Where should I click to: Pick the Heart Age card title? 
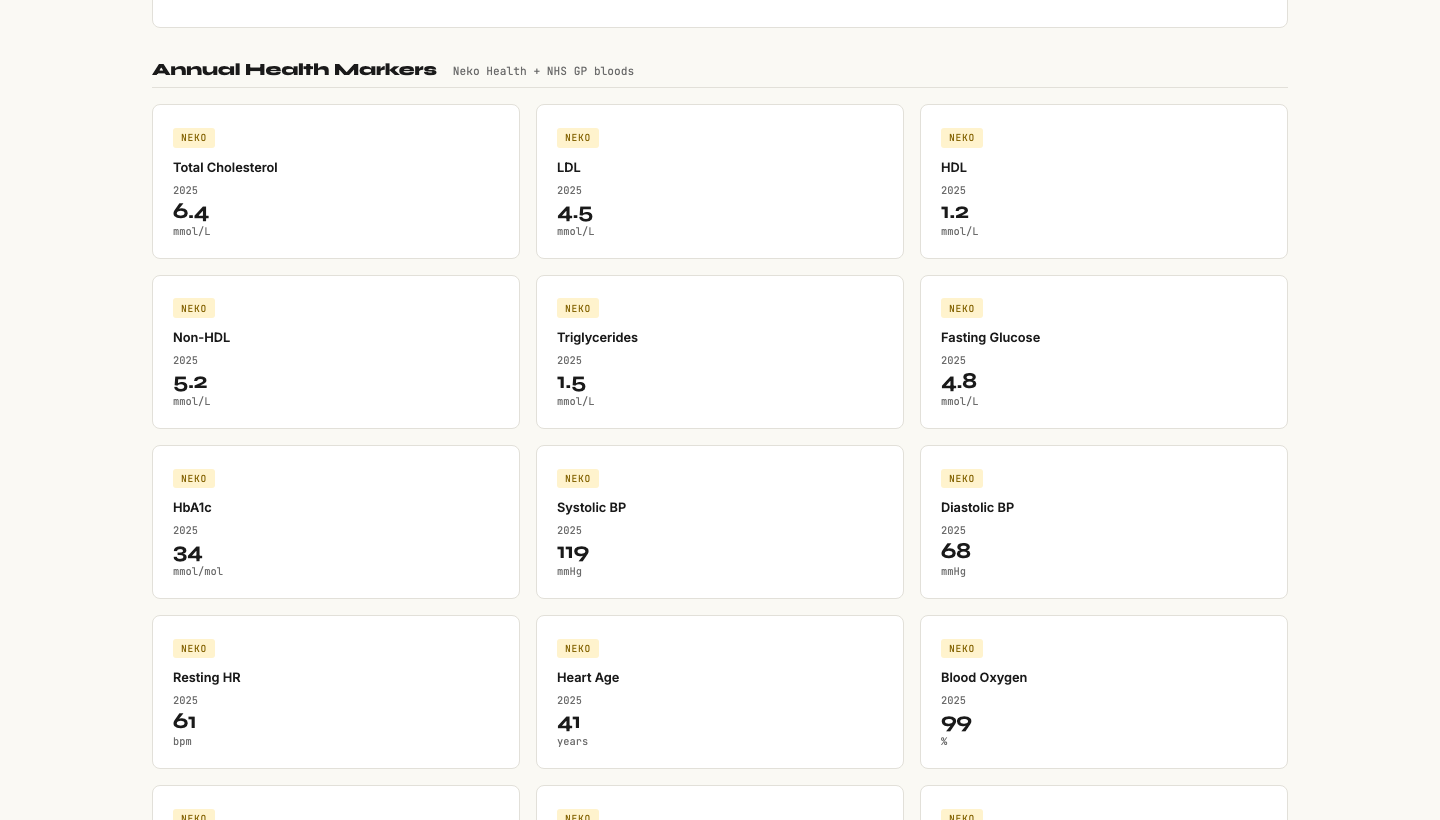click(588, 678)
